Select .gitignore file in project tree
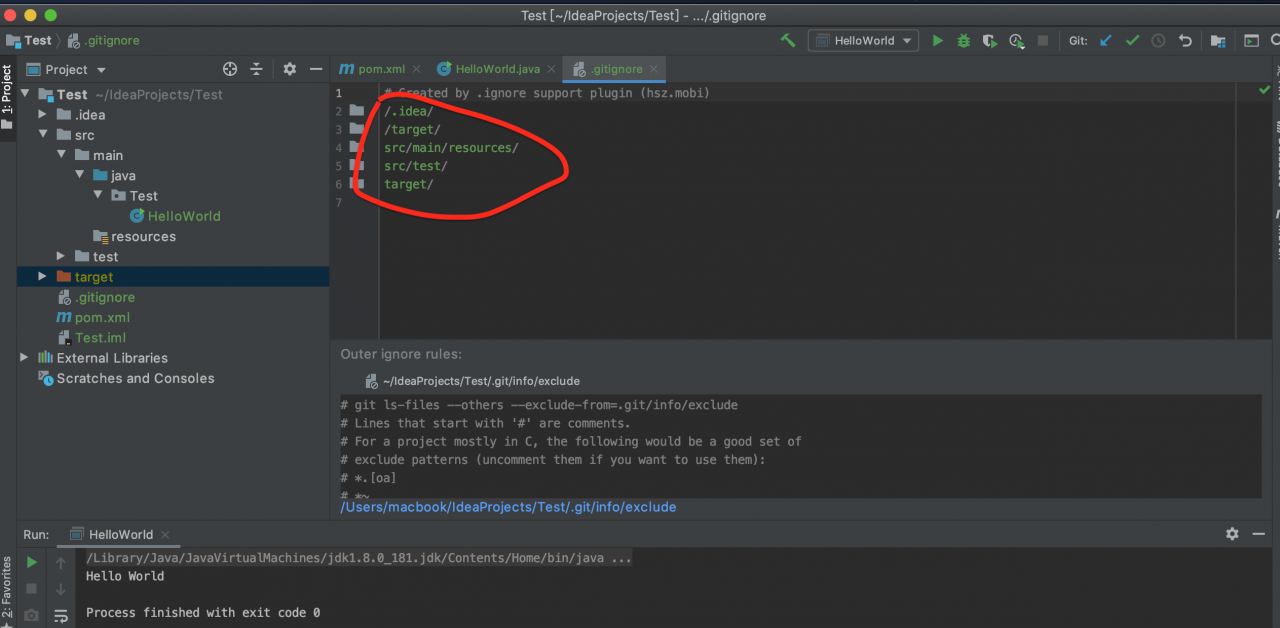 point(96,297)
